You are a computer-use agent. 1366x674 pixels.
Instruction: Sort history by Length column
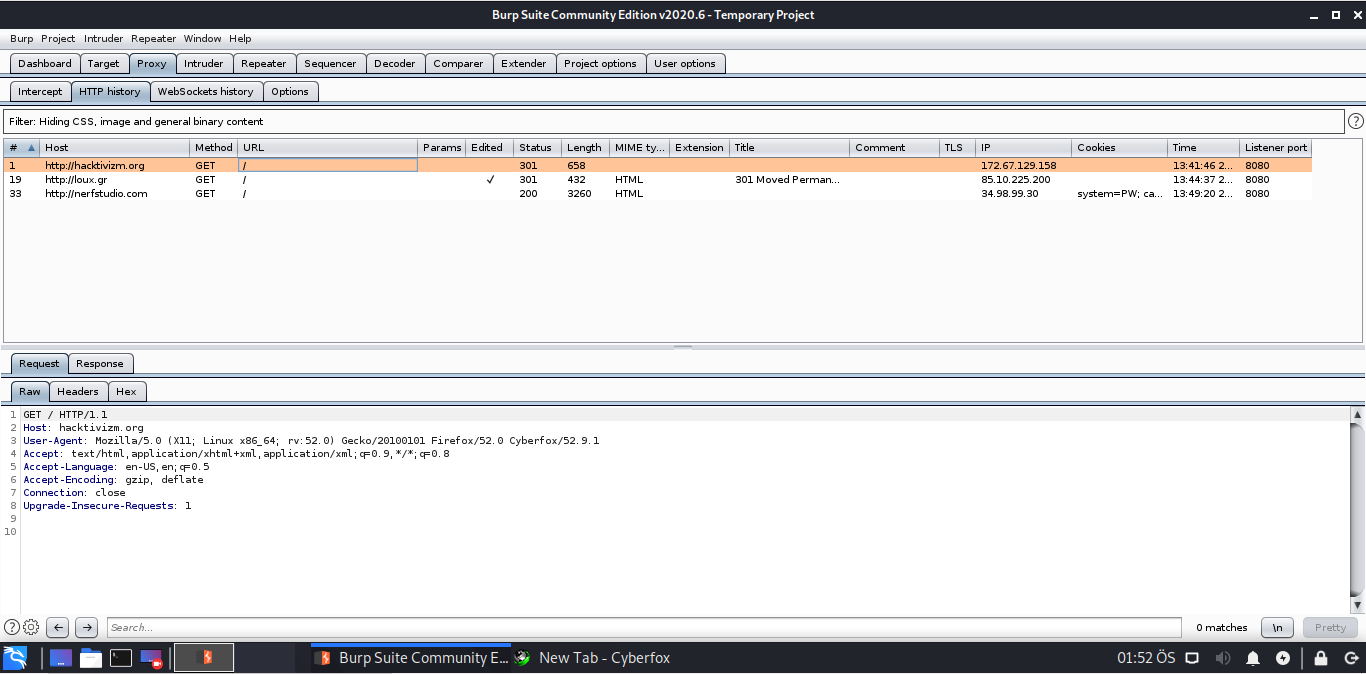(585, 147)
